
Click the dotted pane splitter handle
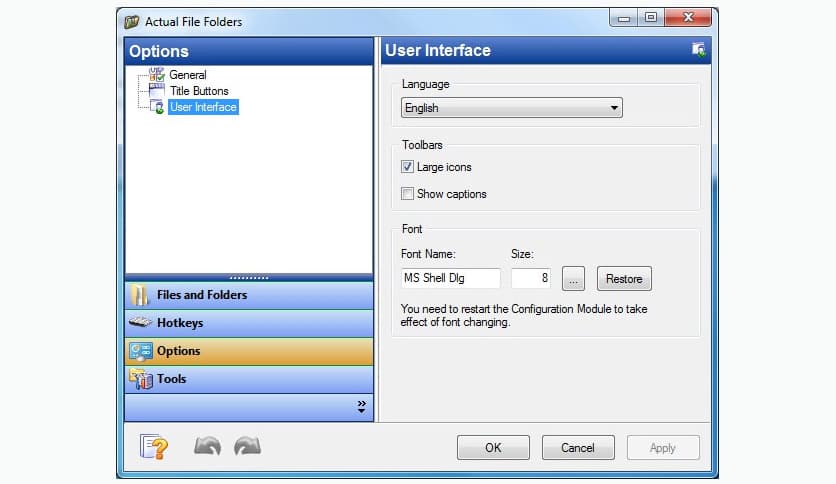pyautogui.click(x=249, y=278)
